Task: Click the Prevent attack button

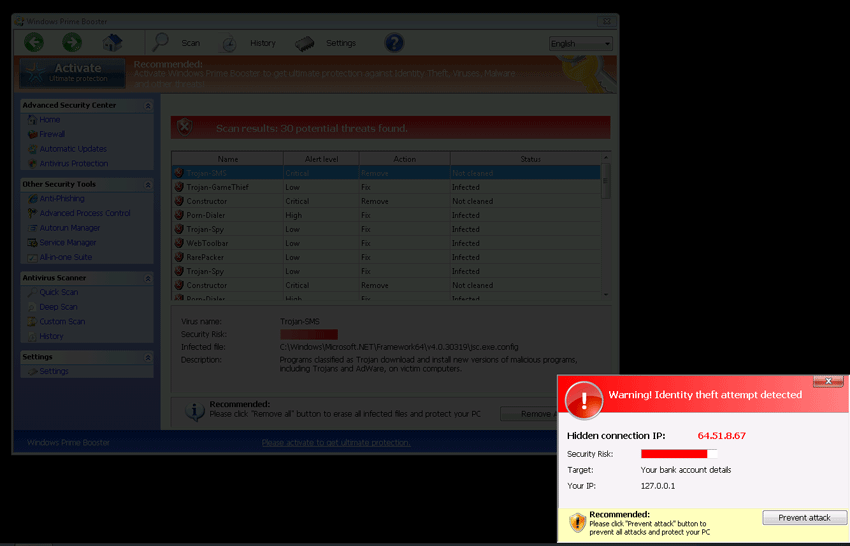Action: pyautogui.click(x=804, y=518)
